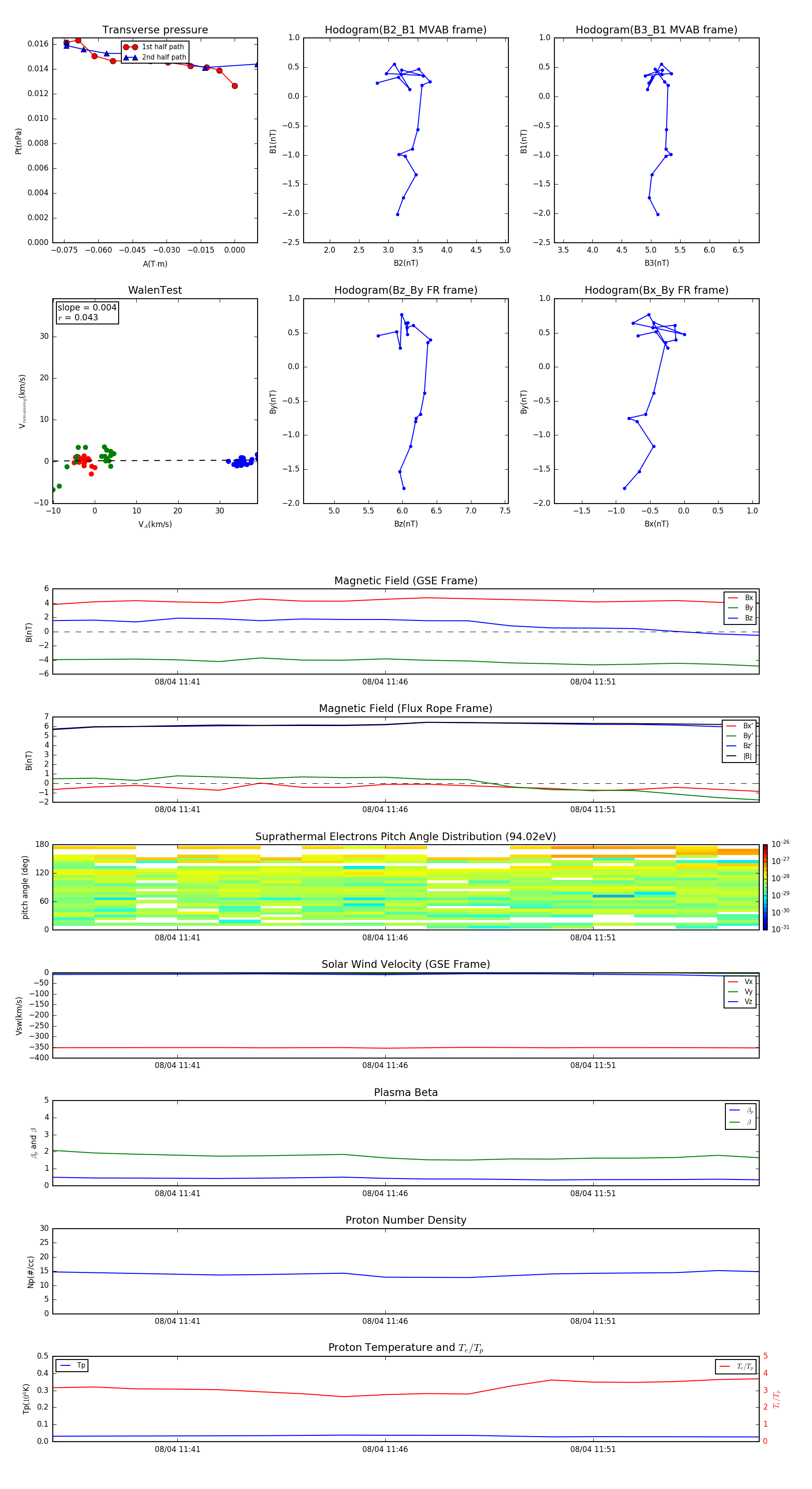Select the "1st half path" legend entry

click(x=154, y=47)
